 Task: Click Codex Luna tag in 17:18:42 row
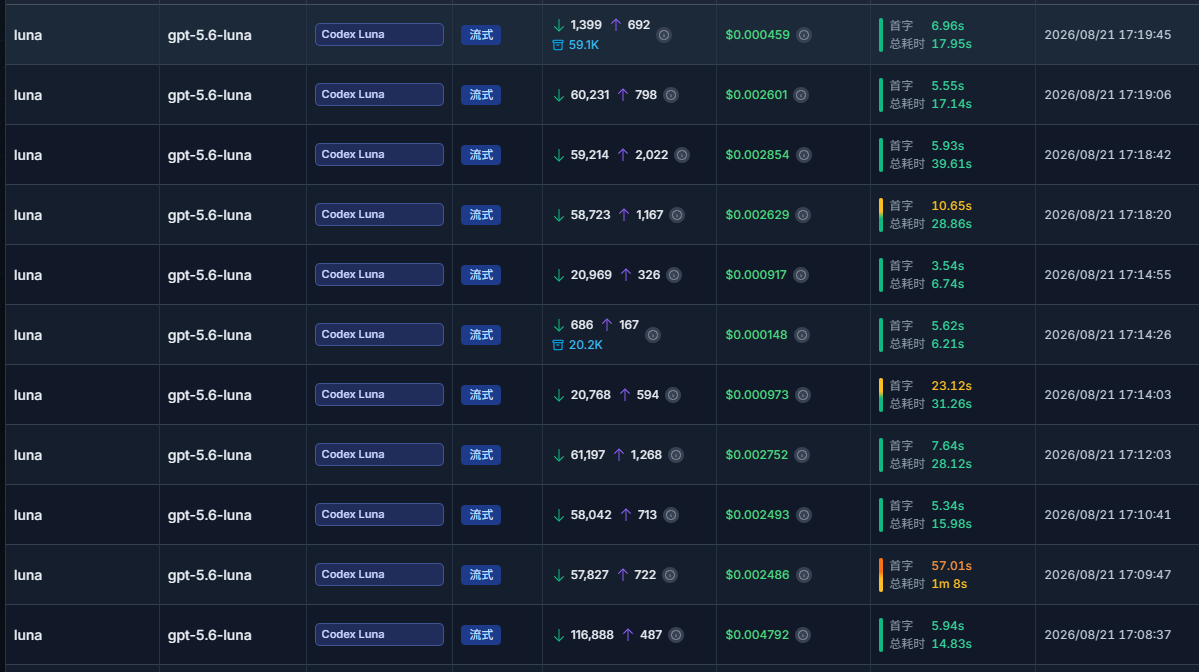pos(379,154)
